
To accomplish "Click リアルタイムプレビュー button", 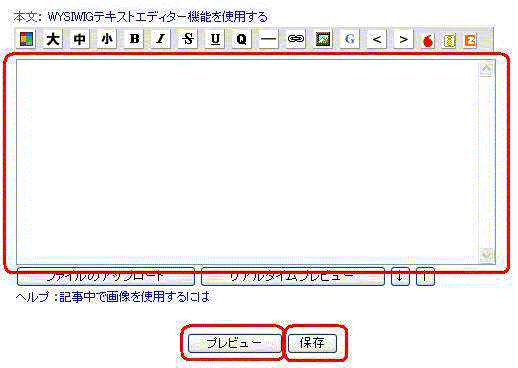I will coord(293,276).
